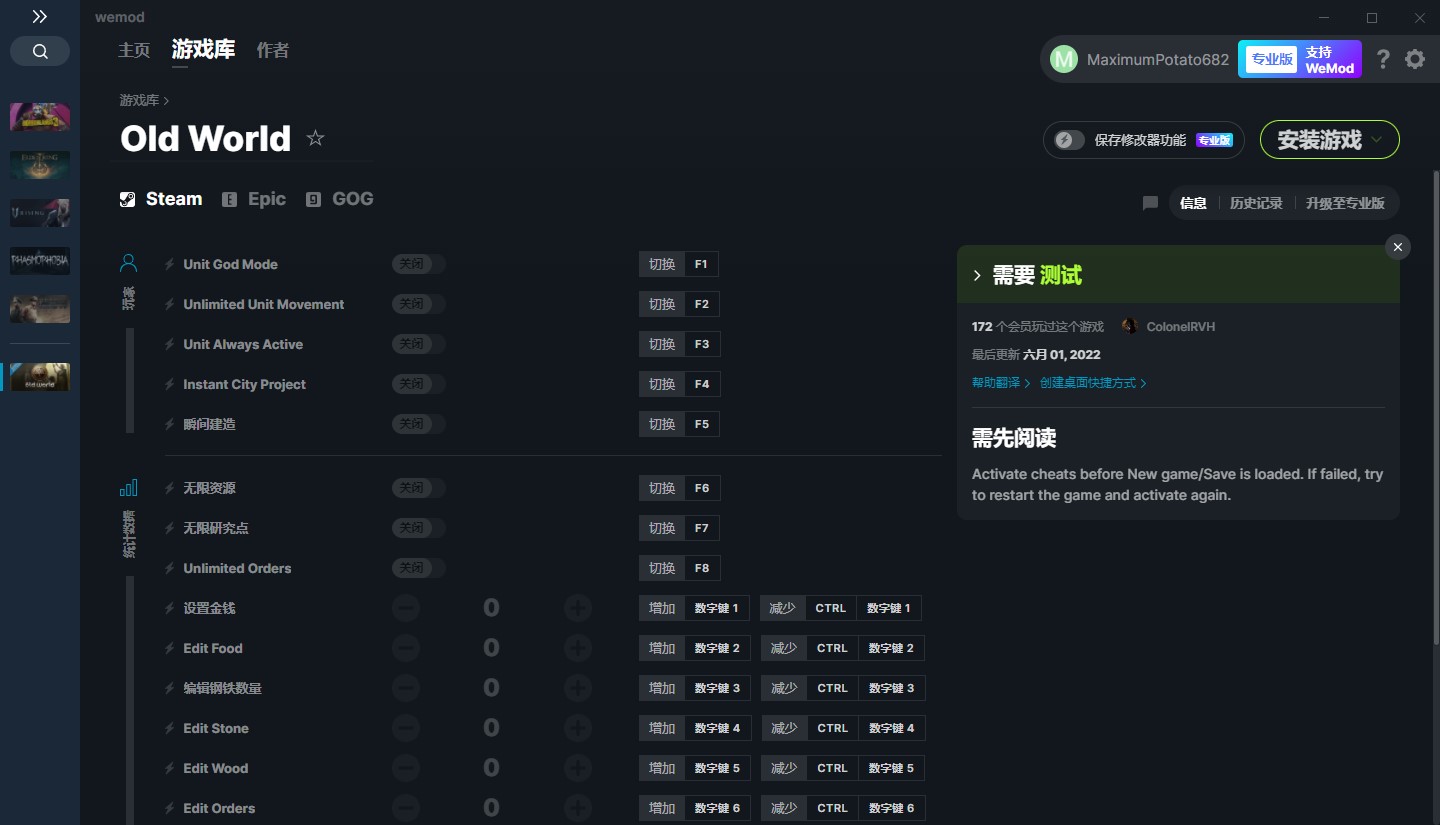Toggle Unlimited Unit Movement switch
This screenshot has height=825, width=1440.
(418, 304)
